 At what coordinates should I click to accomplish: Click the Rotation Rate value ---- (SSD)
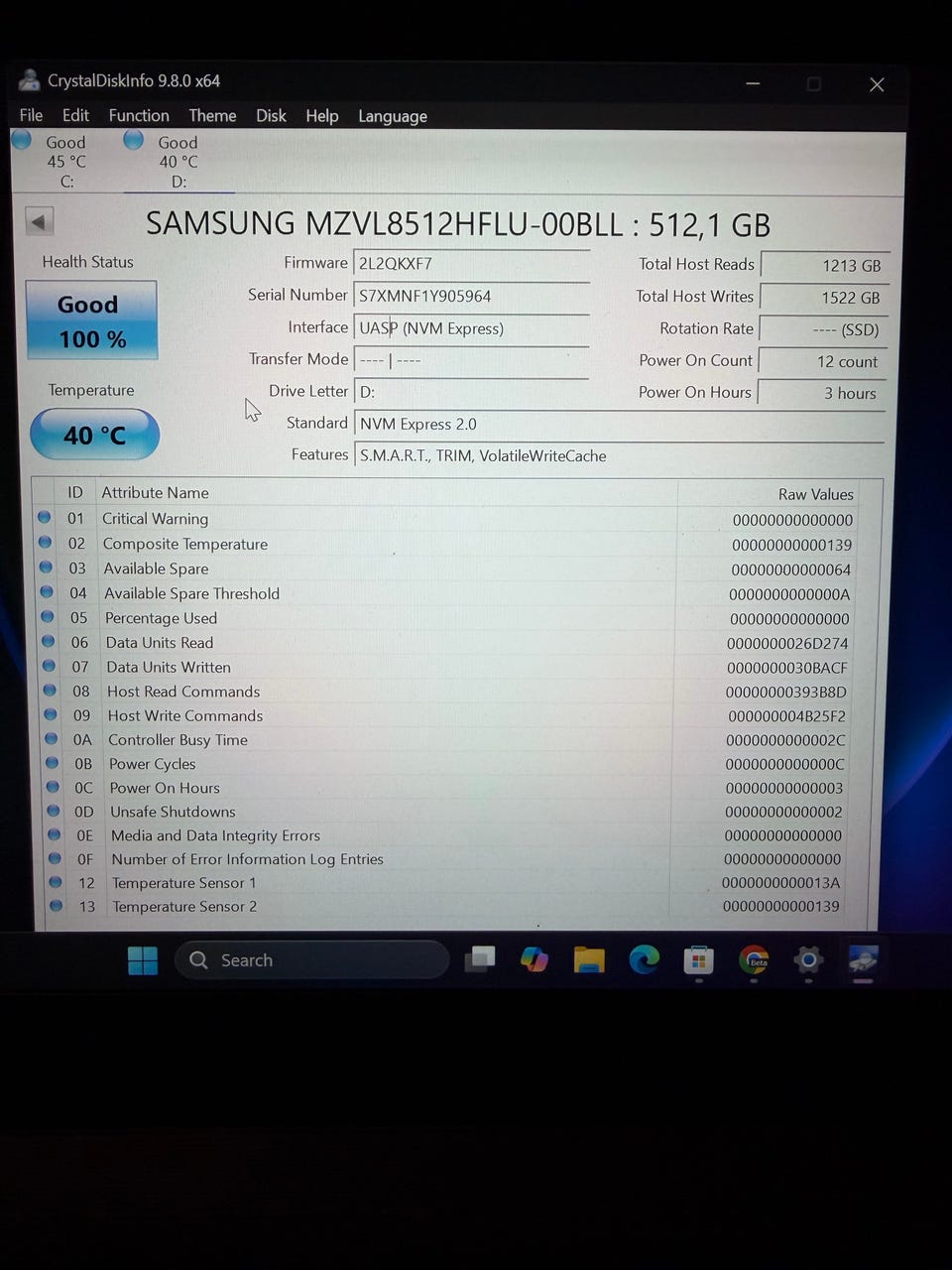823,329
